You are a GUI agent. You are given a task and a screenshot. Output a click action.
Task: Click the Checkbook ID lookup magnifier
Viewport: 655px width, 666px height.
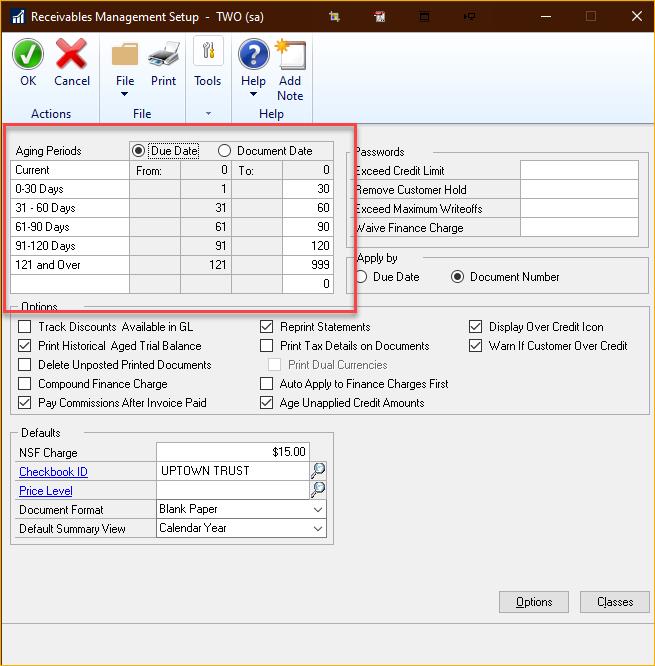[318, 471]
